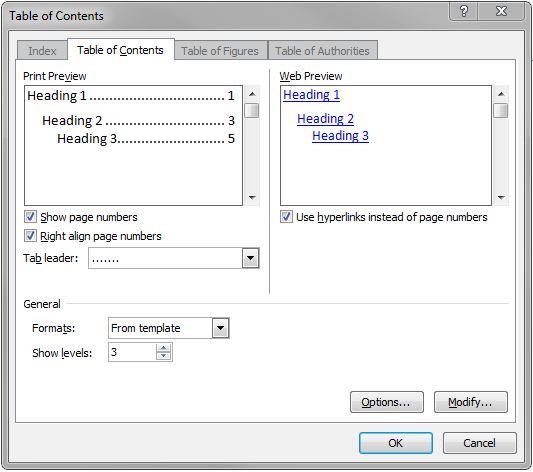
Task: Select the Table of Authorities tab
Action: [x=322, y=51]
